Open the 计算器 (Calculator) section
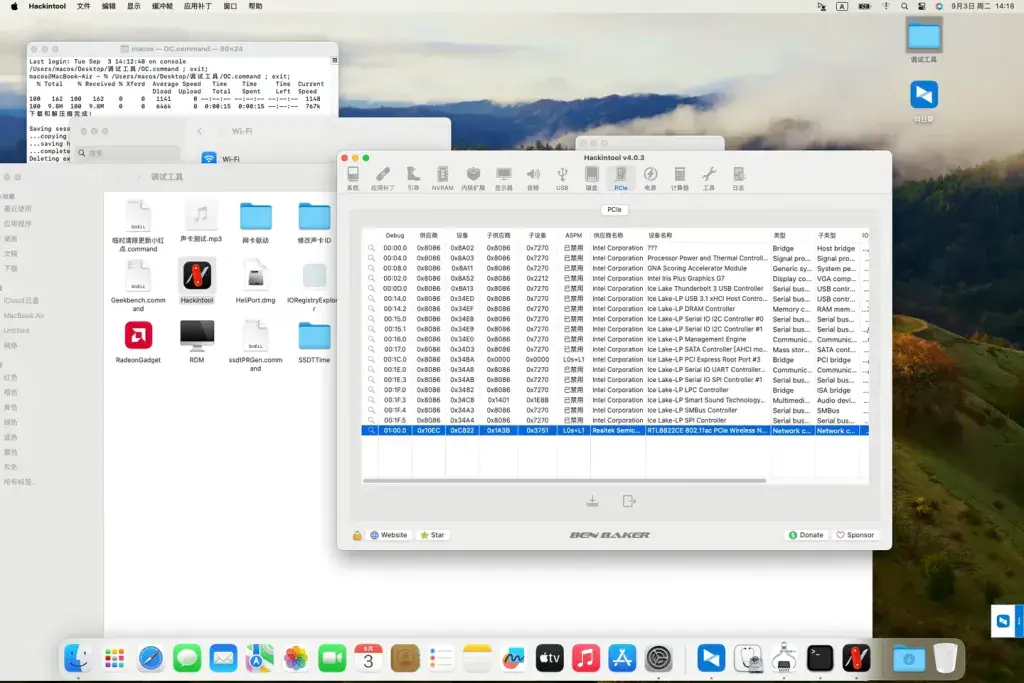This screenshot has width=1024, height=683. [x=680, y=178]
